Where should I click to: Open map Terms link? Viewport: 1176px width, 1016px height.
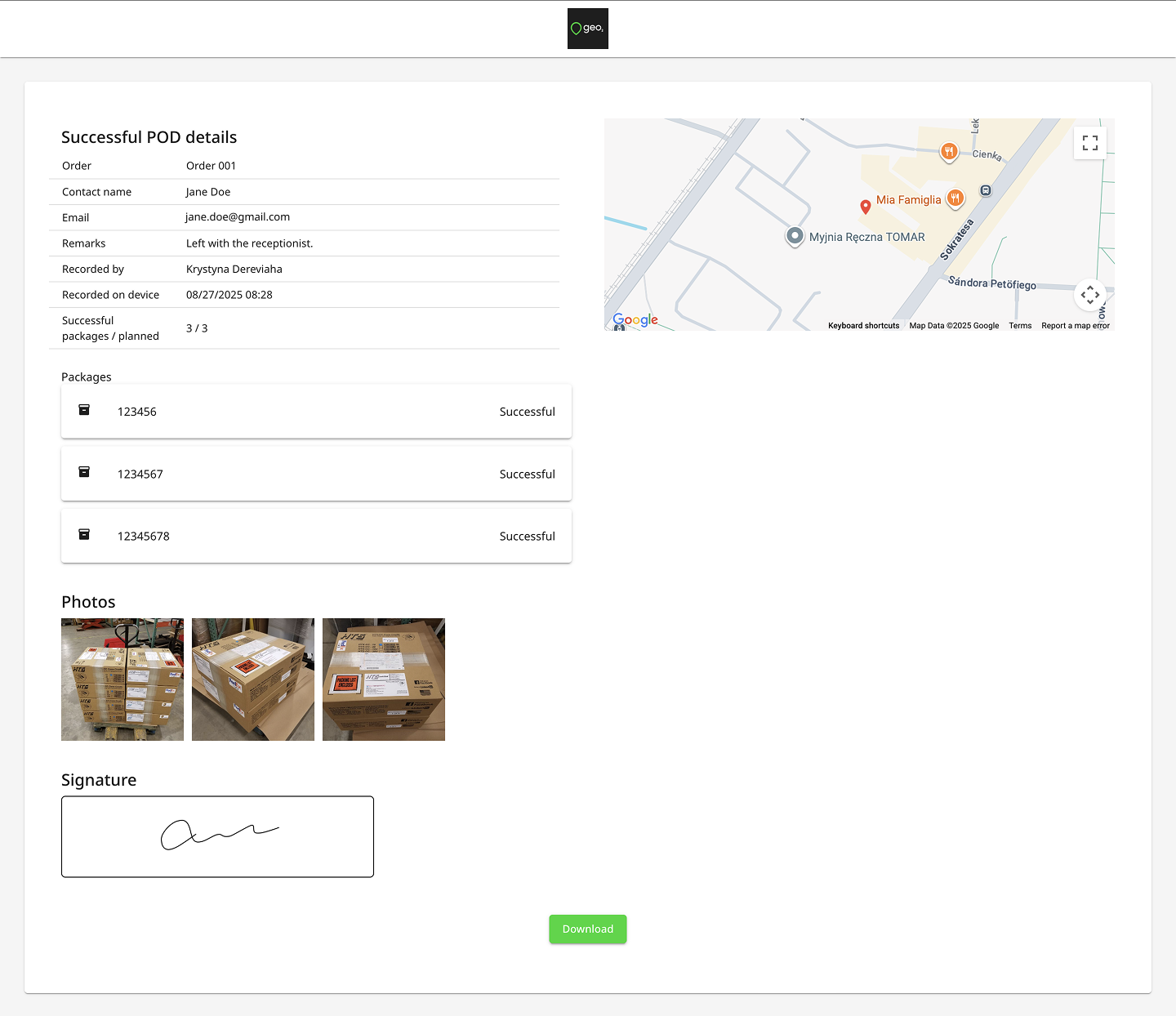point(1020,326)
